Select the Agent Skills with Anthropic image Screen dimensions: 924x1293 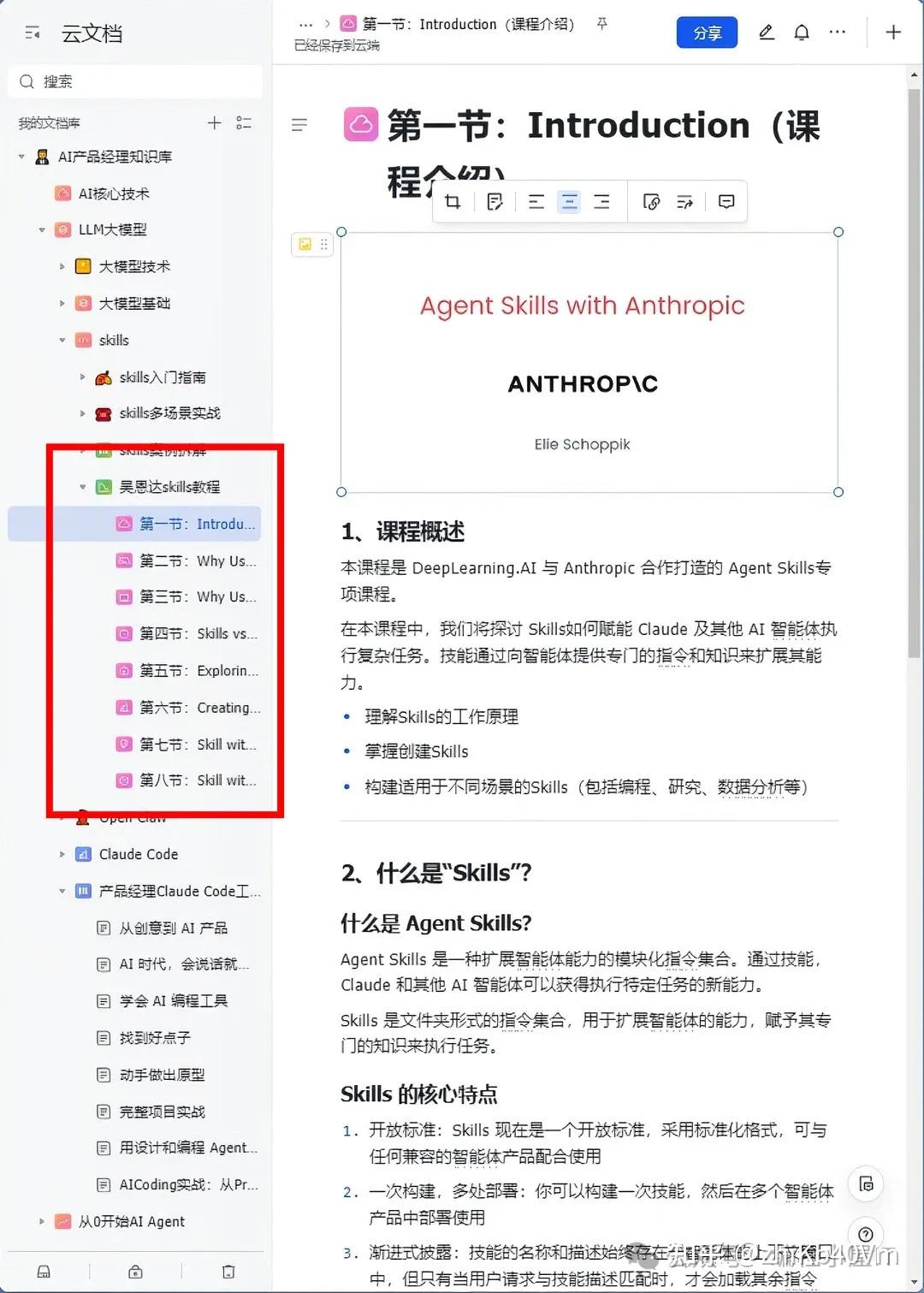click(x=589, y=362)
